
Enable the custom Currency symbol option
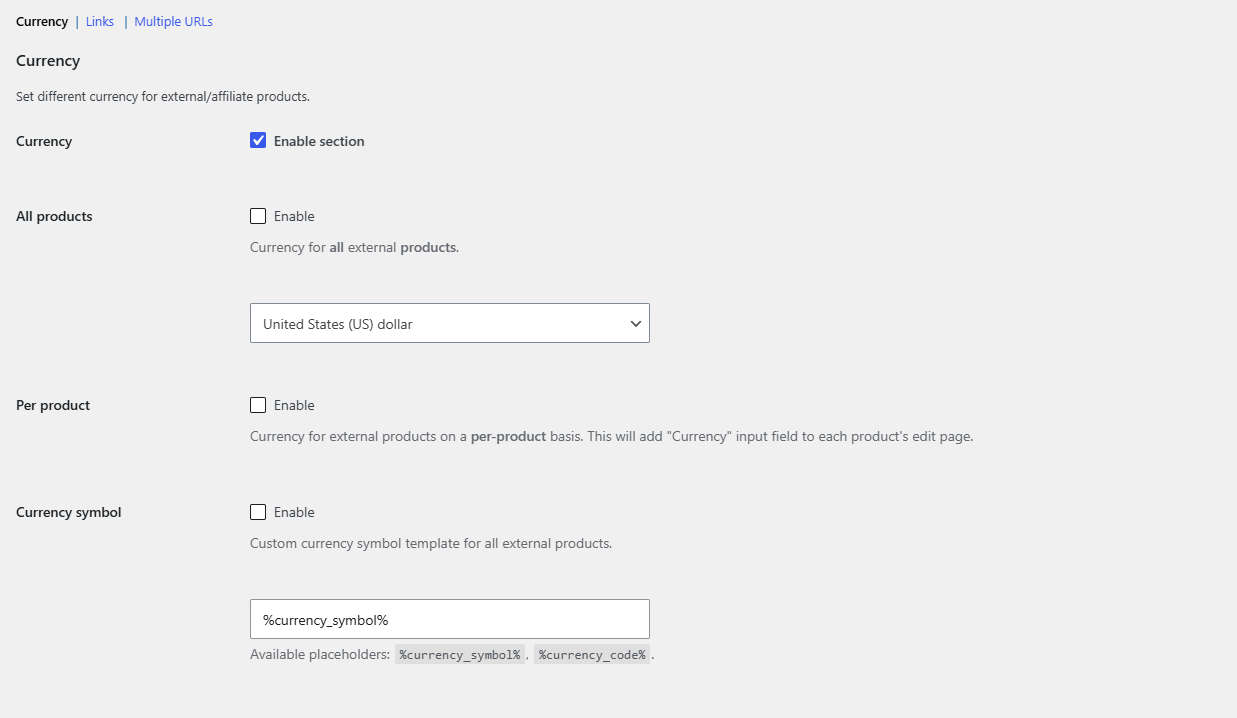258,512
